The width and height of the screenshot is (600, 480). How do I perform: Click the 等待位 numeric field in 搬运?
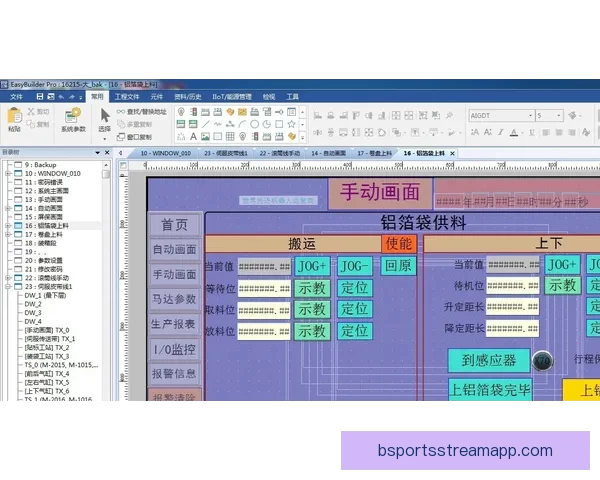pyautogui.click(x=264, y=289)
